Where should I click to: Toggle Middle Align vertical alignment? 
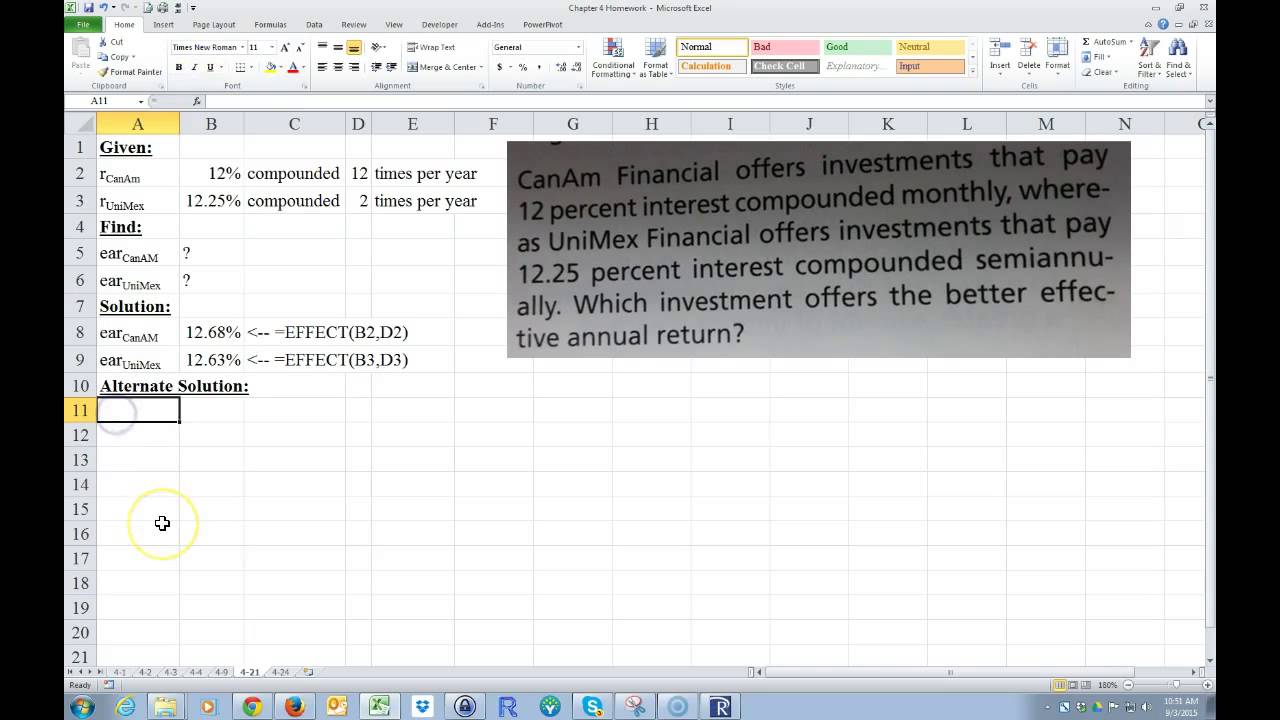click(338, 47)
